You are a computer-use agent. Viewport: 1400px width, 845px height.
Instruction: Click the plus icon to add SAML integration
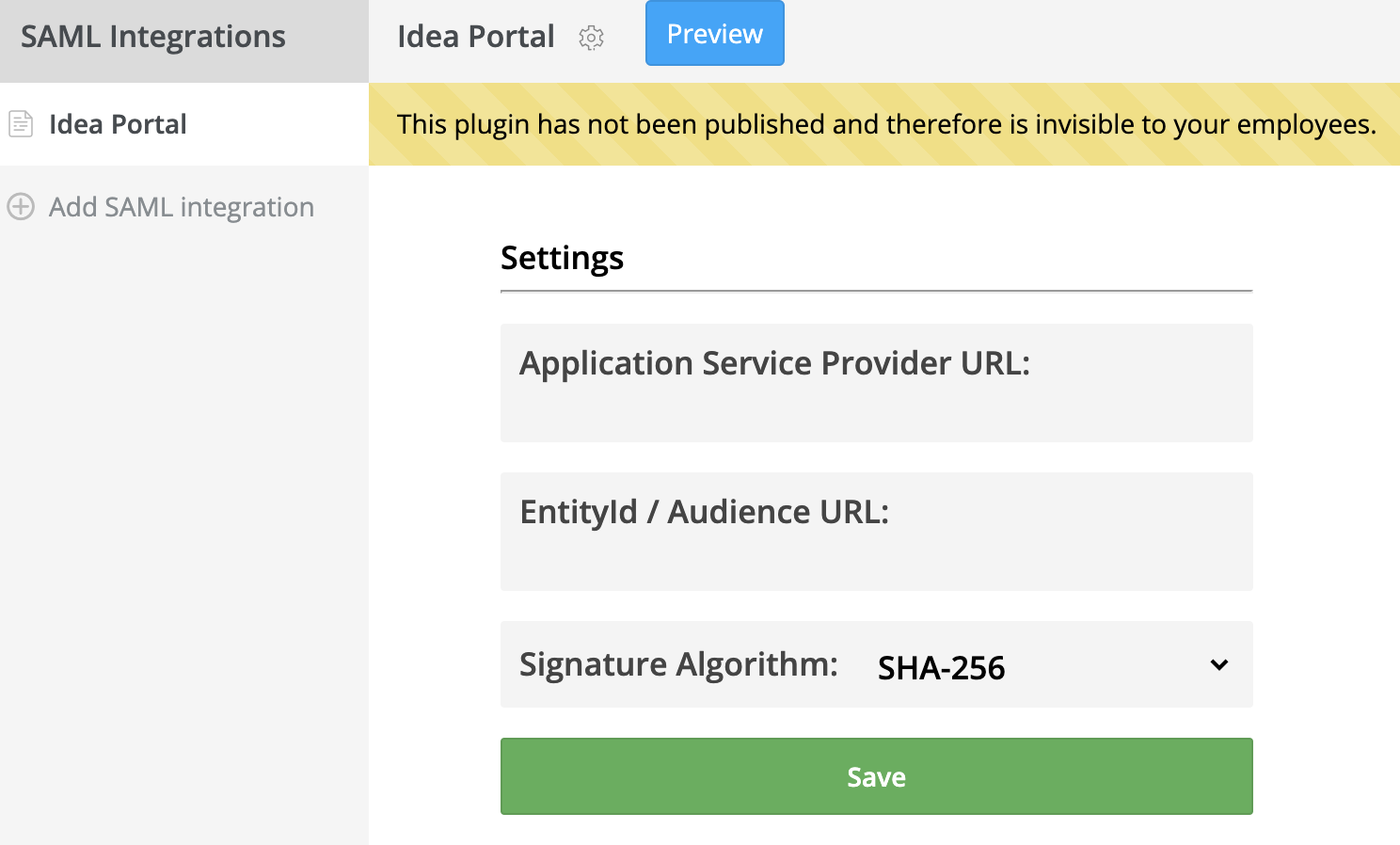click(21, 206)
